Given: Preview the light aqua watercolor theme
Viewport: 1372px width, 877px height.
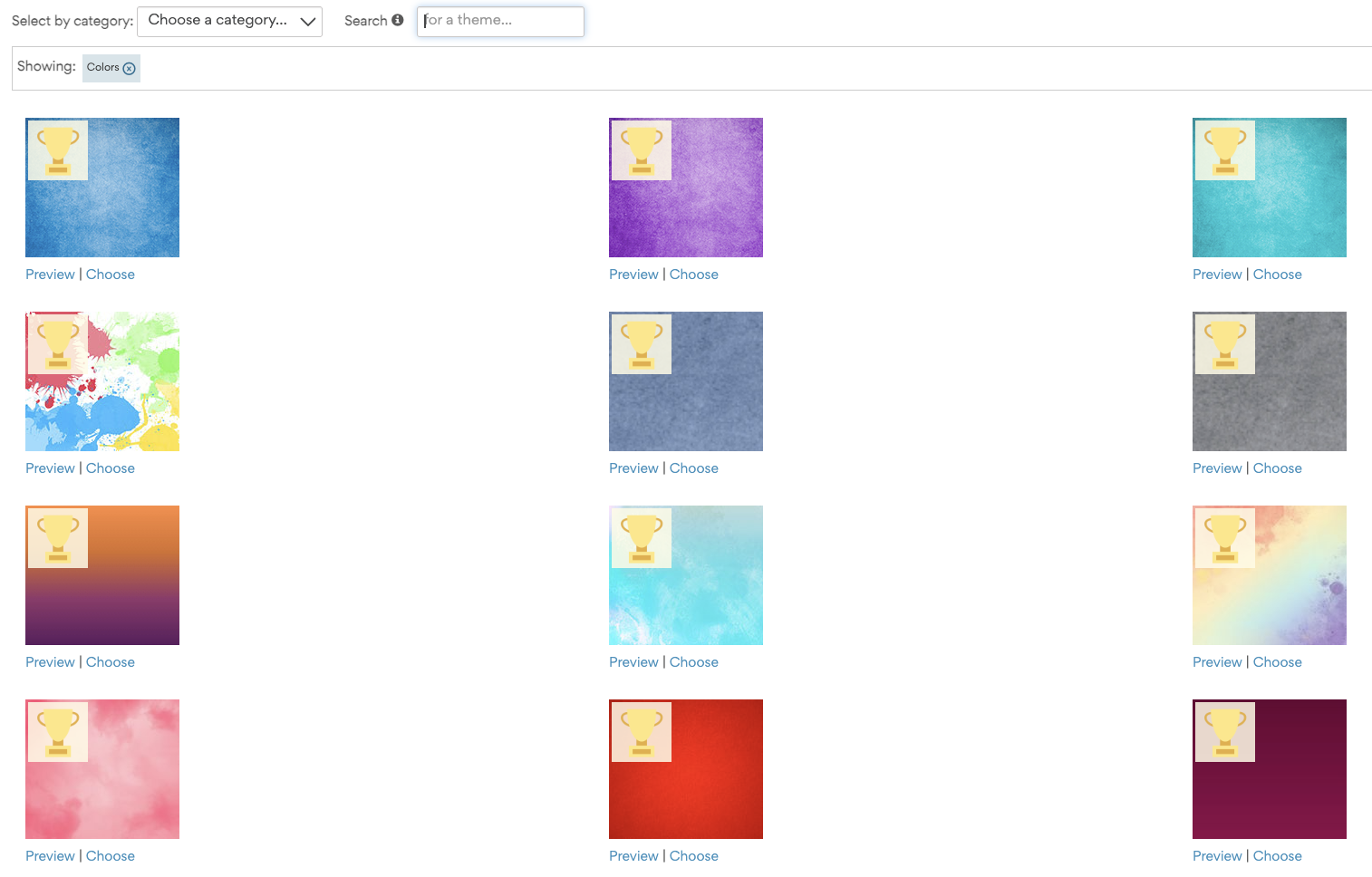Looking at the screenshot, I should point(633,662).
